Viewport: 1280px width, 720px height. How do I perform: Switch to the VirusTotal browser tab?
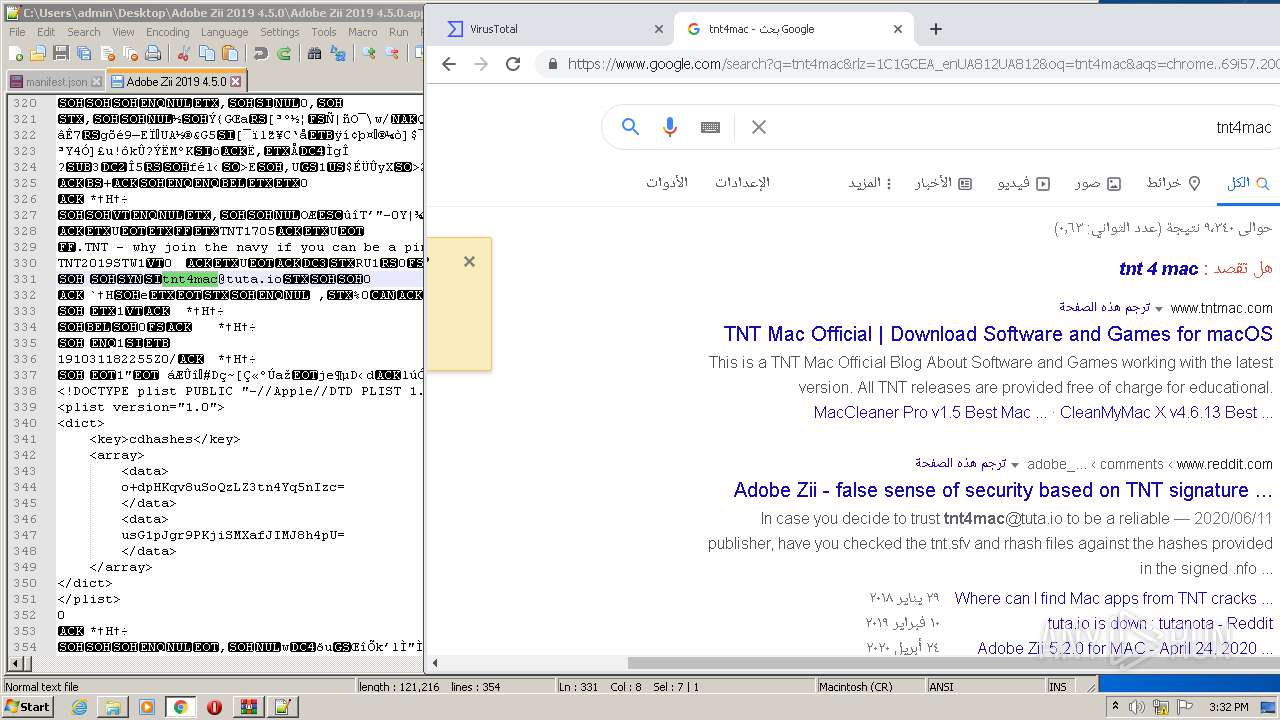[x=553, y=29]
